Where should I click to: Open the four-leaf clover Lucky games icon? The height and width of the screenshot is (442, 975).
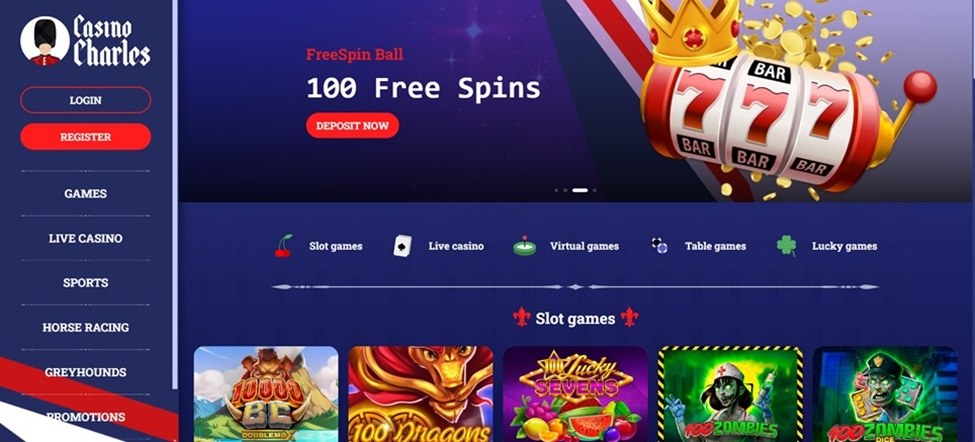(786, 245)
